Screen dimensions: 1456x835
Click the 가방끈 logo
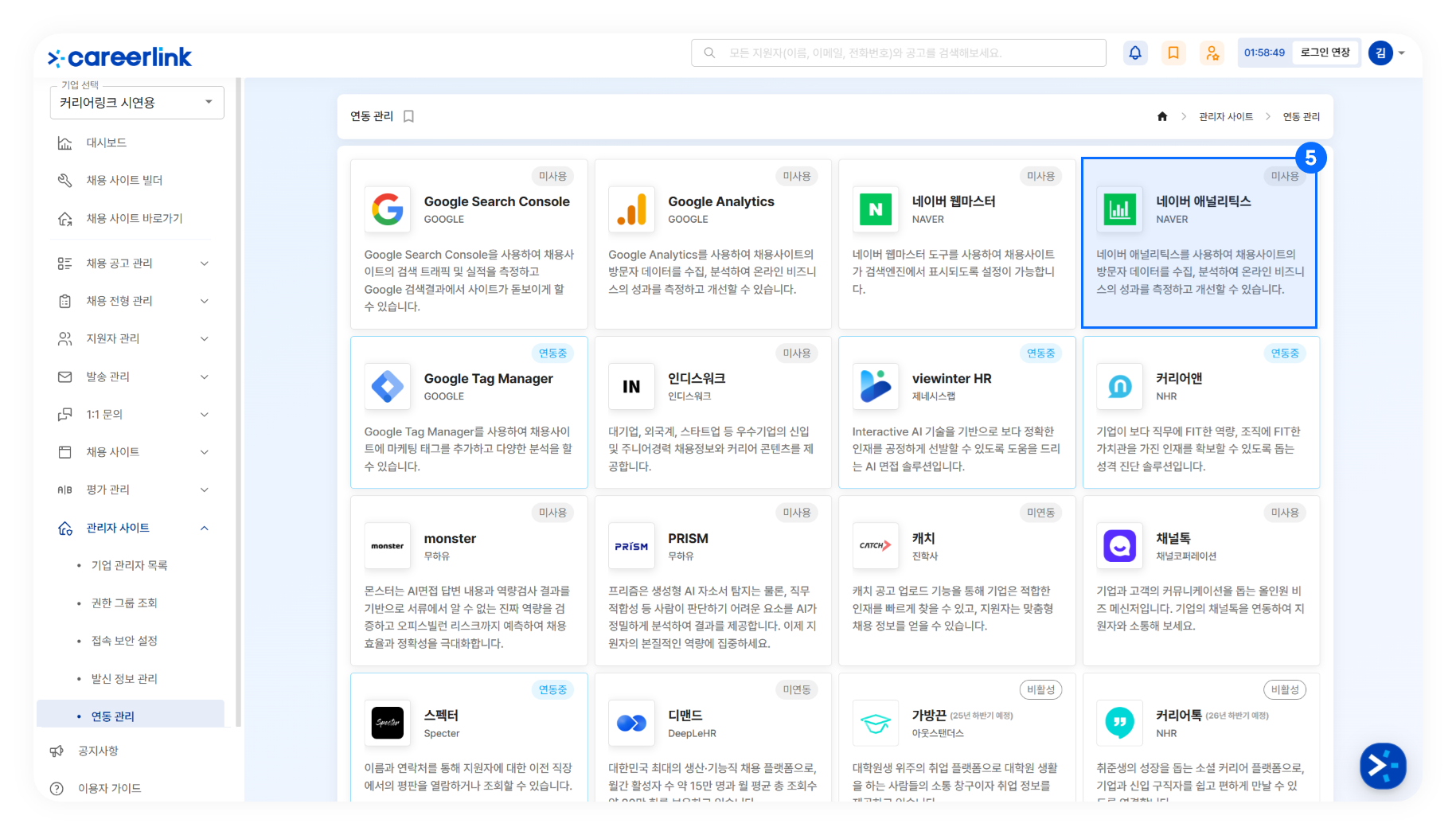pyautogui.click(x=876, y=724)
